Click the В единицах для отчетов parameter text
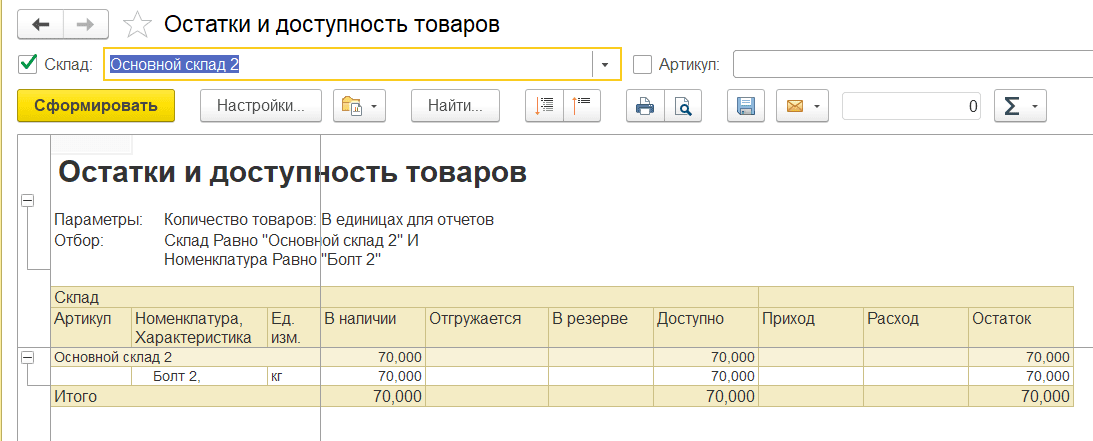This screenshot has height=441, width=1093. pos(407,220)
